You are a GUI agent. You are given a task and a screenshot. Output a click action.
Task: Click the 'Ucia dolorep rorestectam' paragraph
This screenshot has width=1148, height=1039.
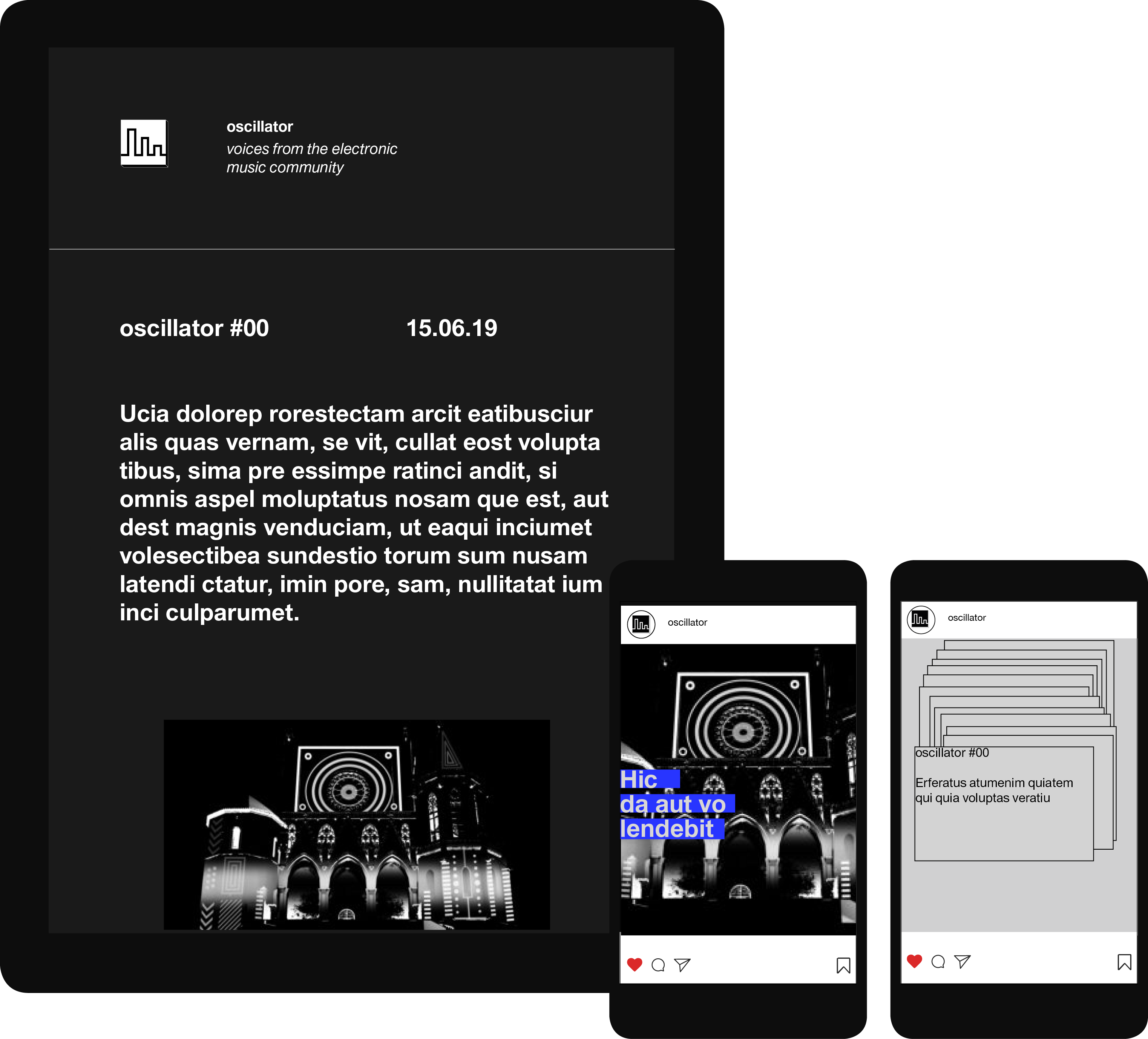click(364, 513)
